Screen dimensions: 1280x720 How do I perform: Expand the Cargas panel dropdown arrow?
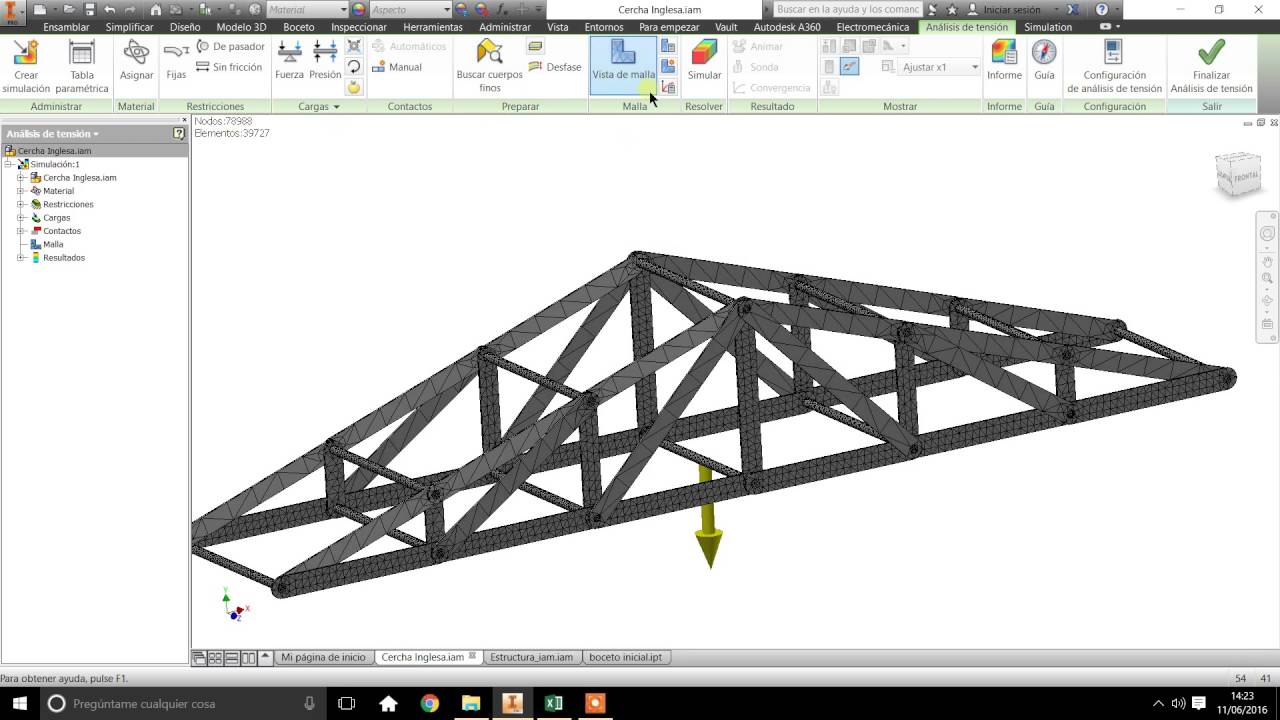click(x=336, y=107)
